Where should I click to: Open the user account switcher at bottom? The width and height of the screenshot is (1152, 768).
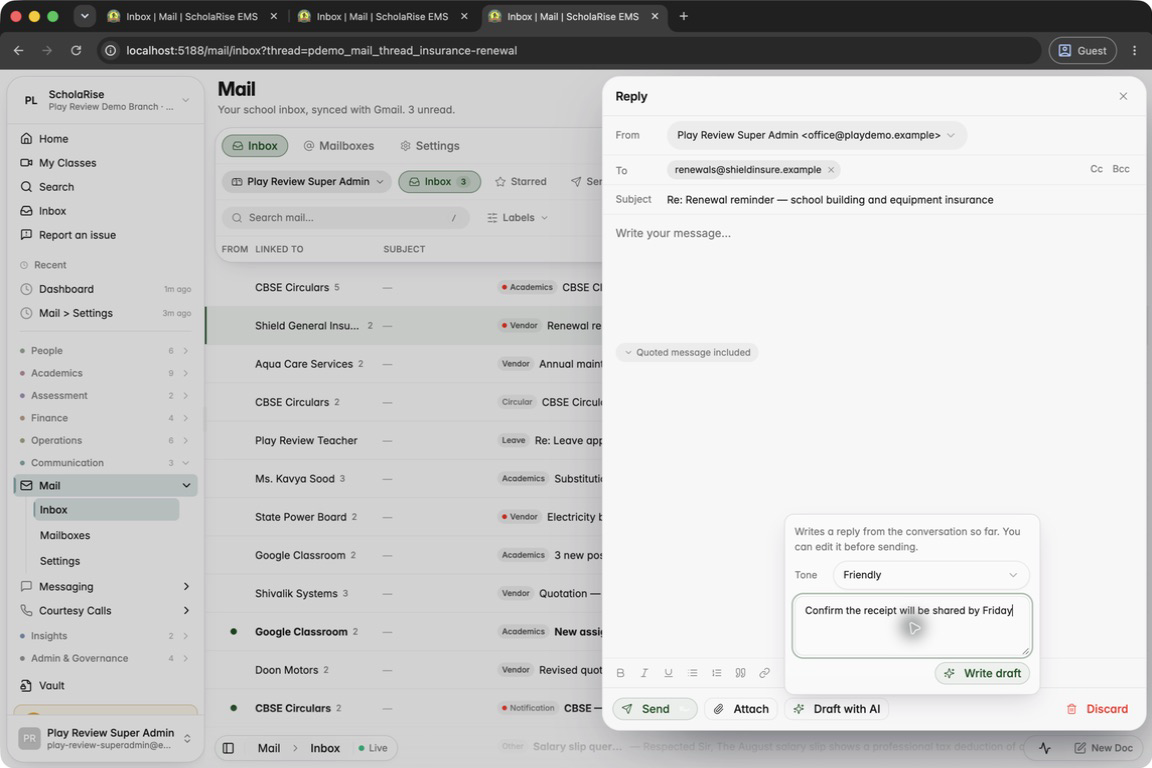105,738
